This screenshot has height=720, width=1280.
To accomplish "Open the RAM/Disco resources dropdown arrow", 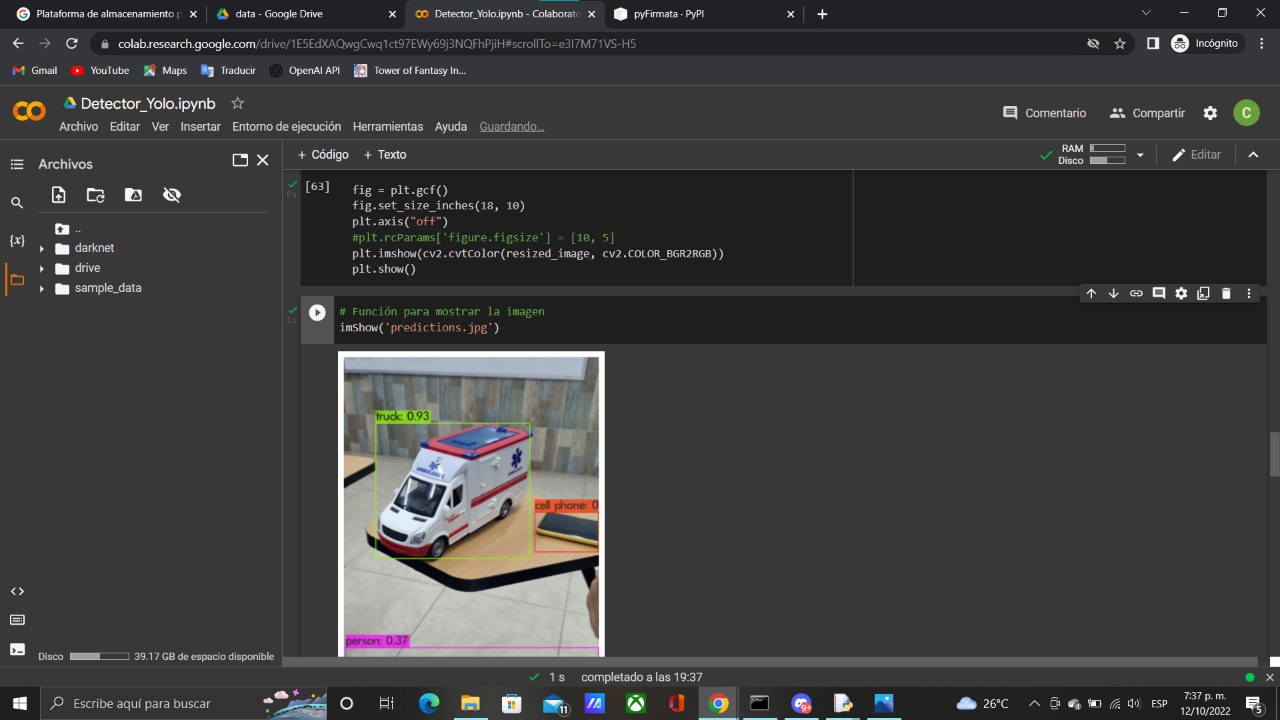I will coord(1140,155).
